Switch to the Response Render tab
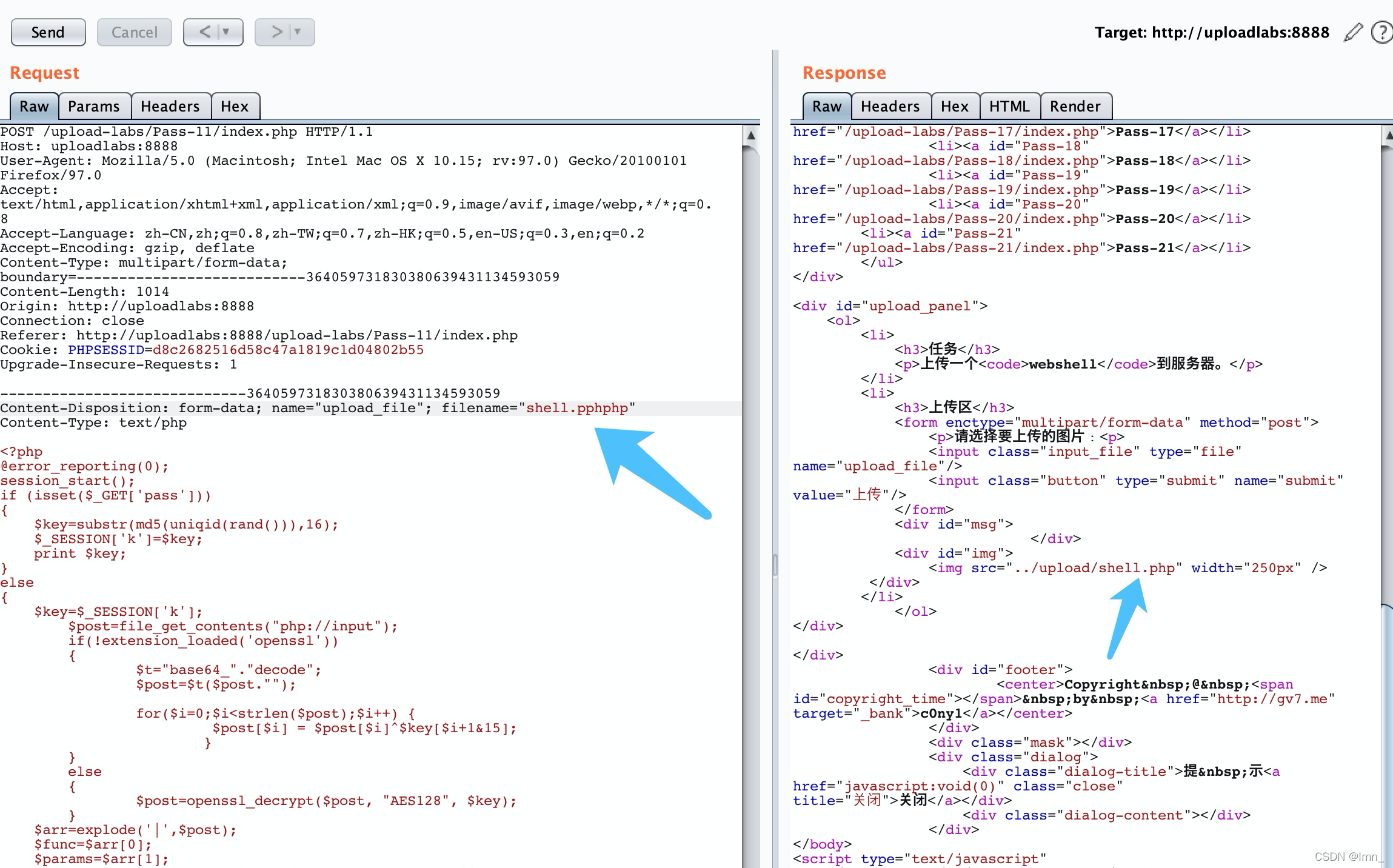Viewport: 1393px width, 868px height. (1075, 106)
